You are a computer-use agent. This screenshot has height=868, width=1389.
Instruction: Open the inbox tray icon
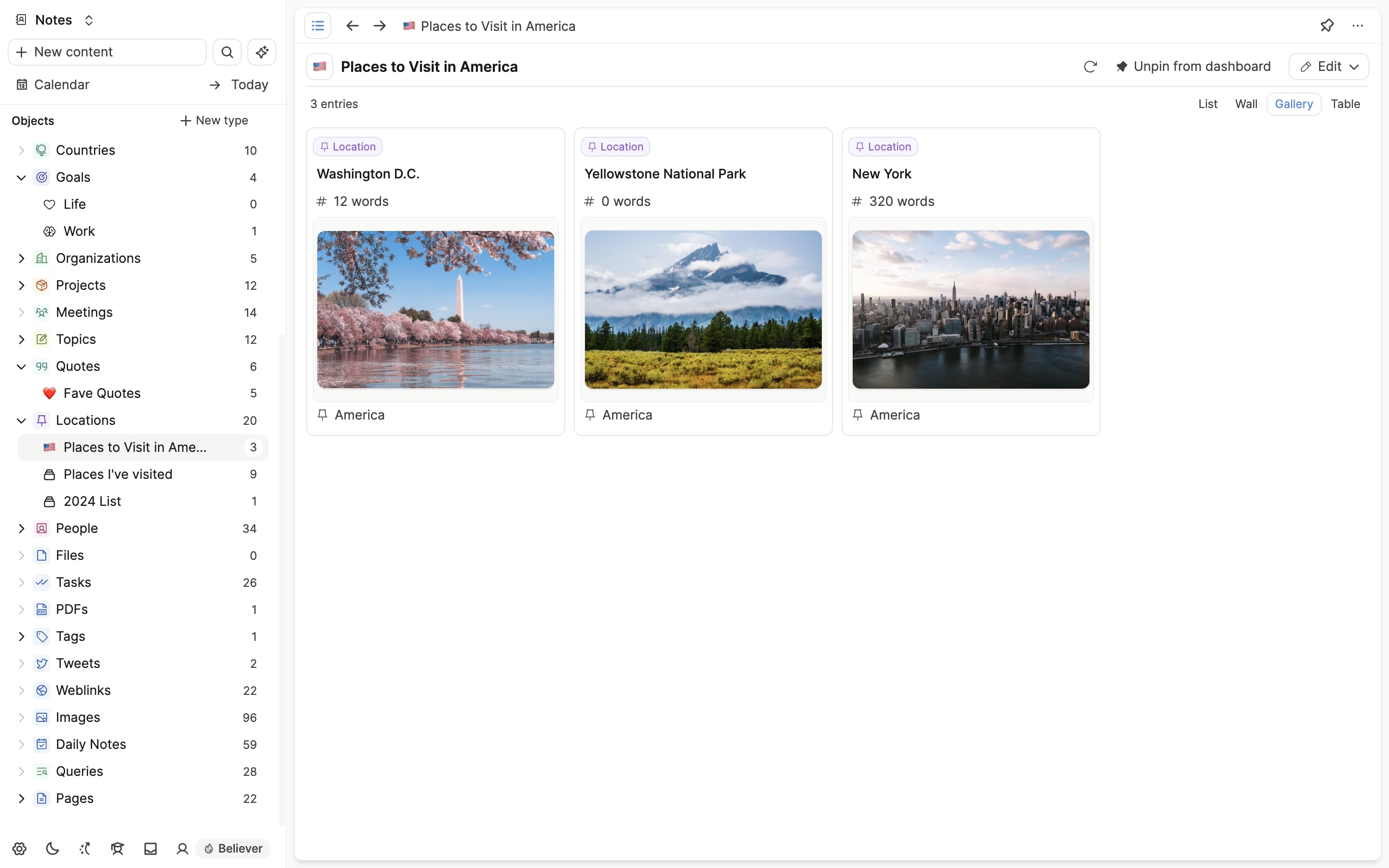pyautogui.click(x=150, y=849)
